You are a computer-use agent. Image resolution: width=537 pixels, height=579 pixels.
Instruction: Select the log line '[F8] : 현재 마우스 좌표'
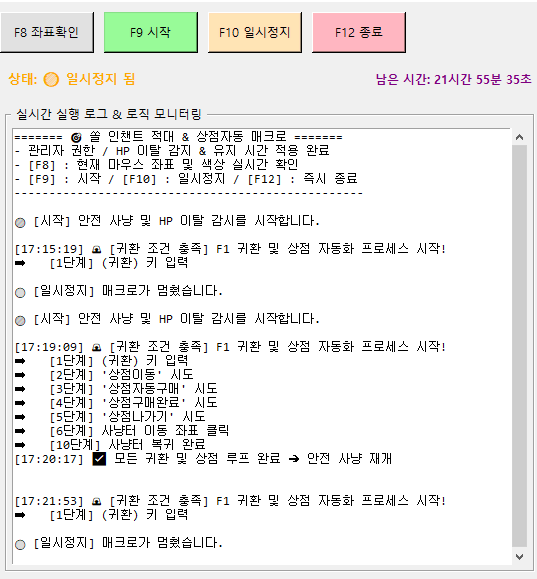click(x=156, y=165)
